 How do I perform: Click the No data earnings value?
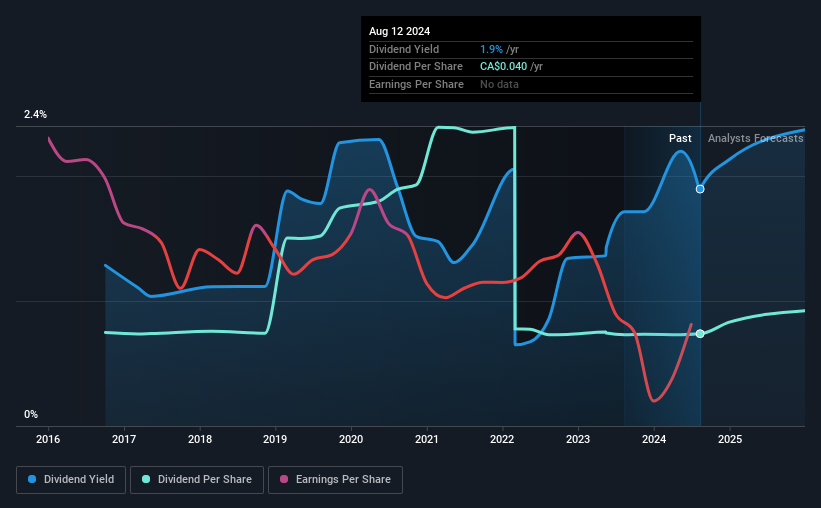pos(499,84)
